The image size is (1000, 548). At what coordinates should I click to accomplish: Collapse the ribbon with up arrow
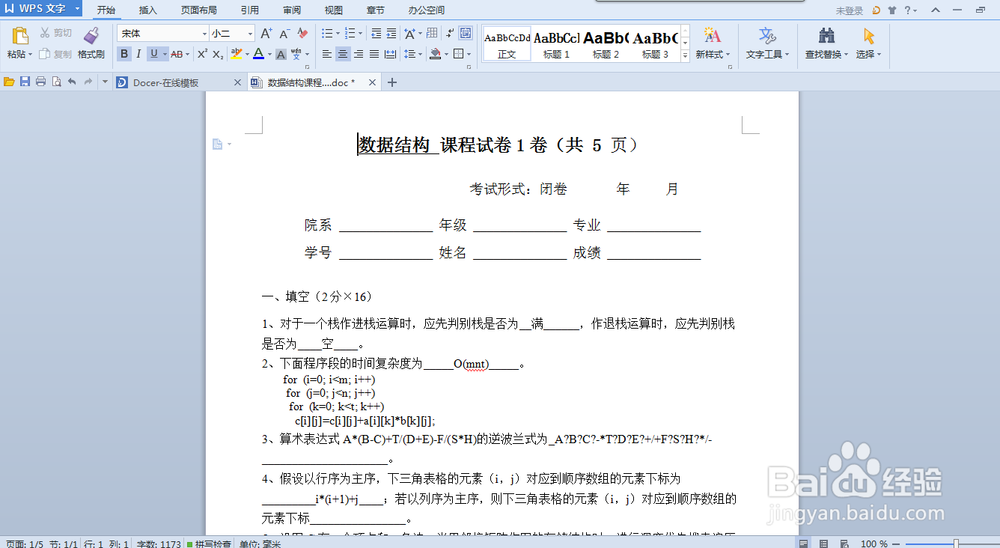coord(935,10)
